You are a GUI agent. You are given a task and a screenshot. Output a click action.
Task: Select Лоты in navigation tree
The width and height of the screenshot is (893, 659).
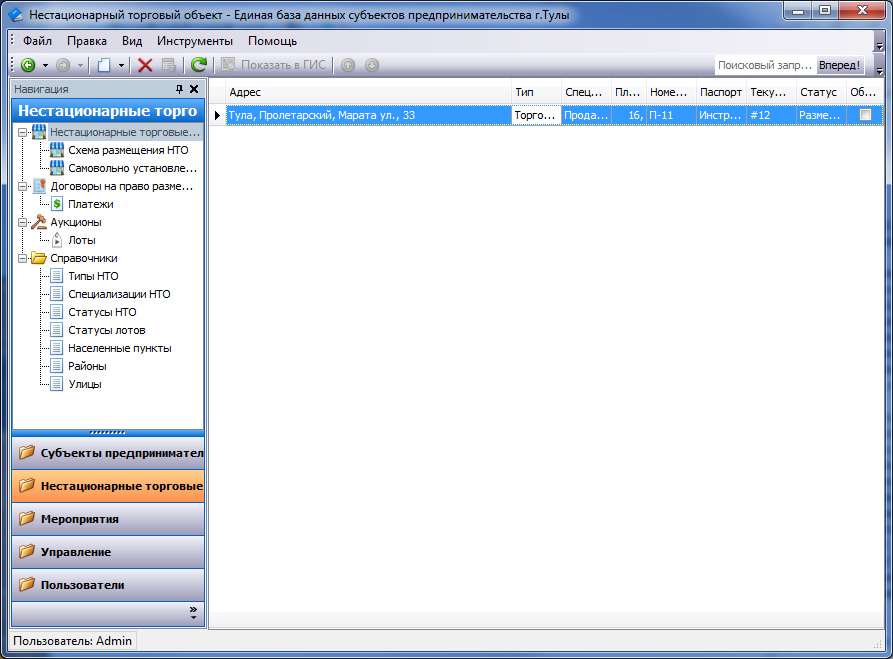81,240
